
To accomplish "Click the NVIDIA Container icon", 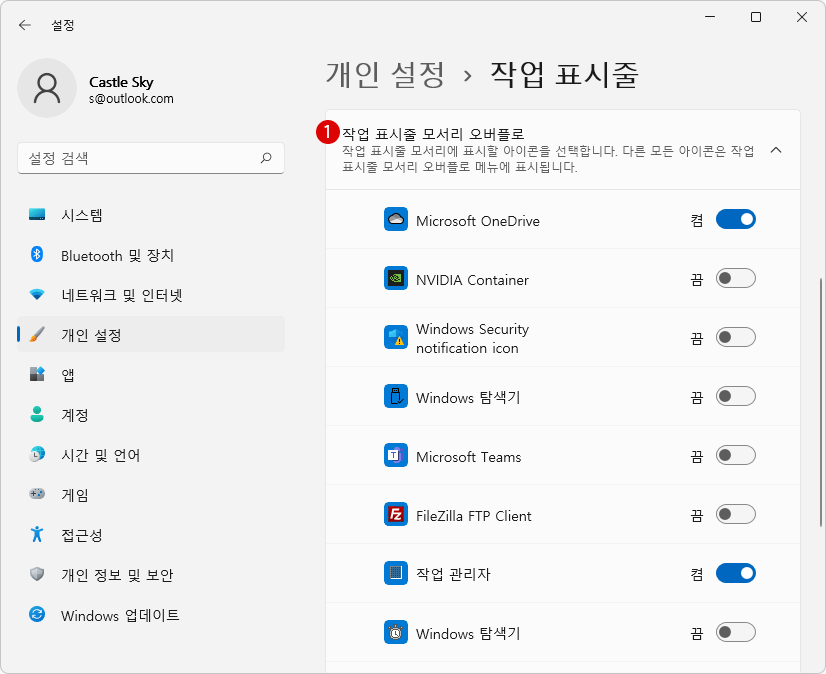I will 396,278.
